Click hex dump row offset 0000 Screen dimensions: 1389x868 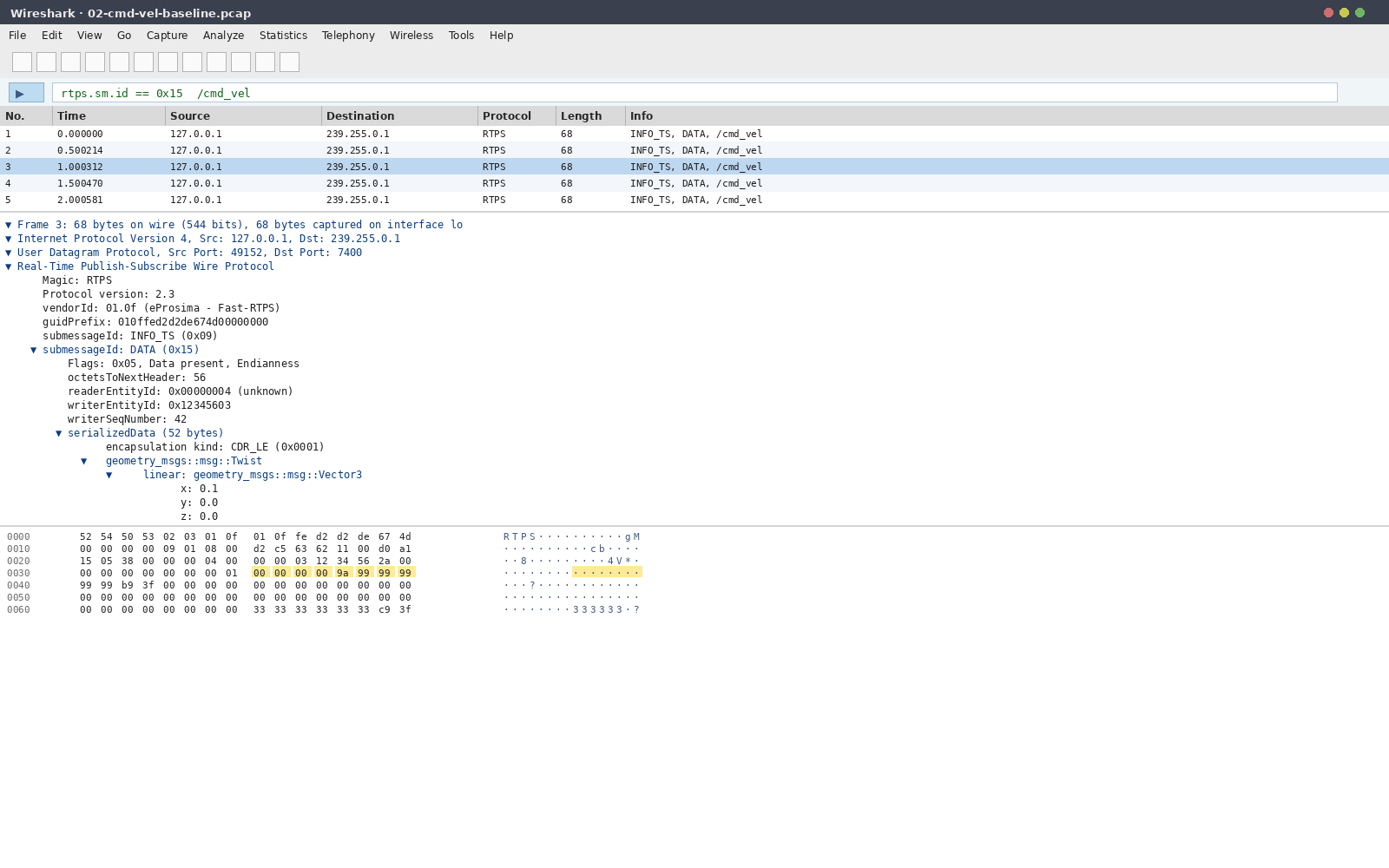[18, 537]
